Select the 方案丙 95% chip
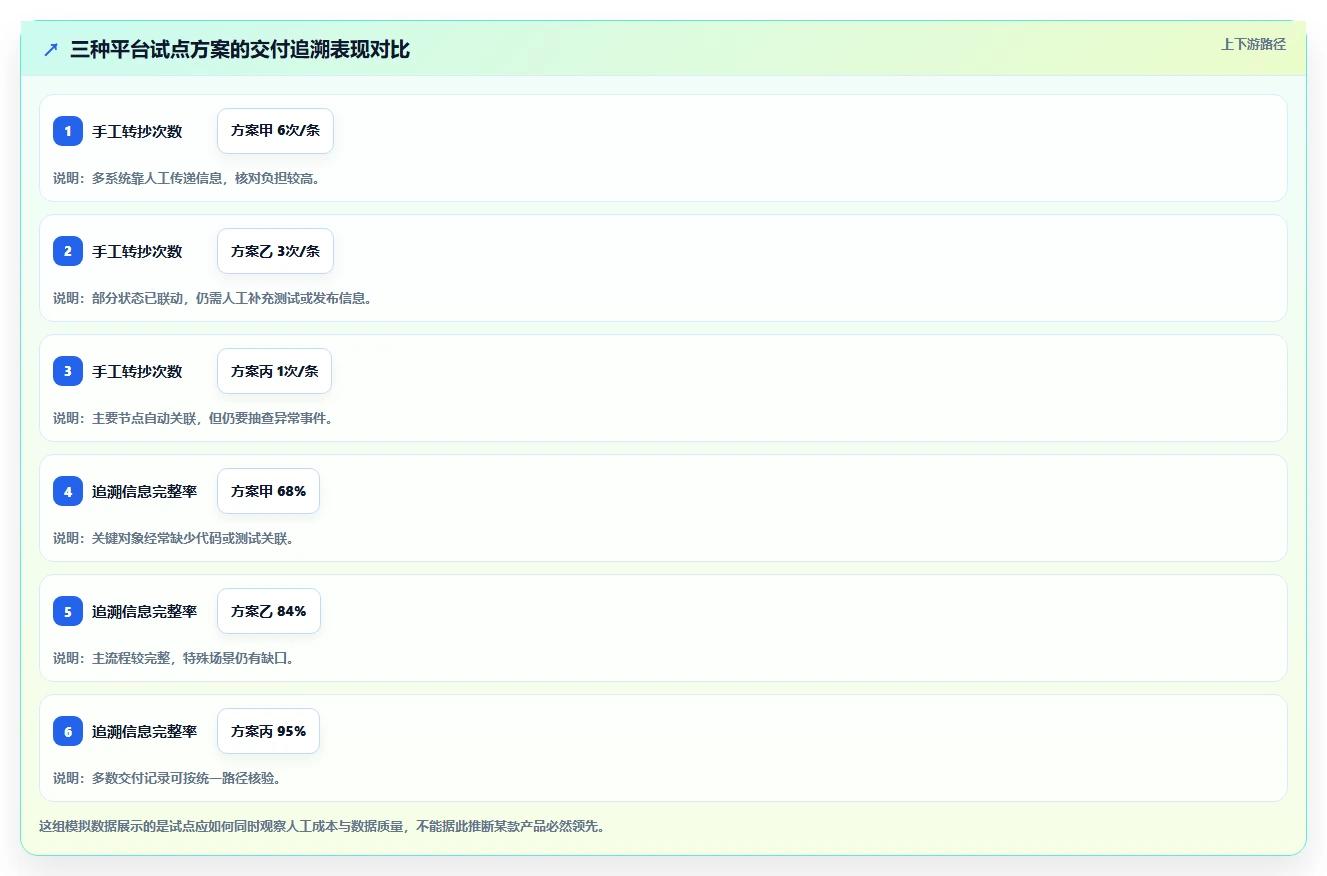Screen dimensions: 1327x876 [x=268, y=731]
